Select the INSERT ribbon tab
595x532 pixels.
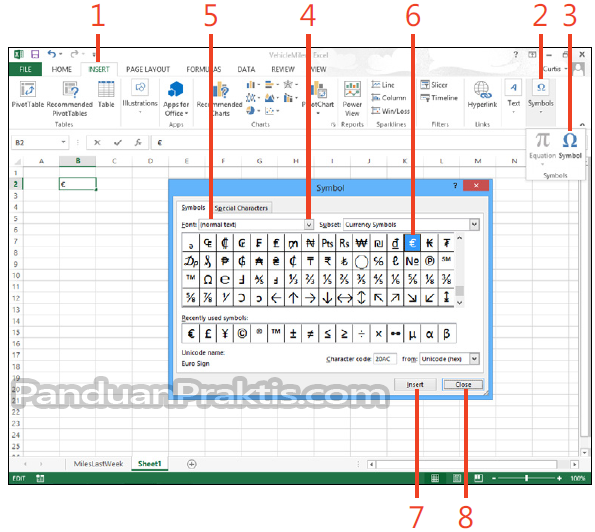(x=99, y=69)
